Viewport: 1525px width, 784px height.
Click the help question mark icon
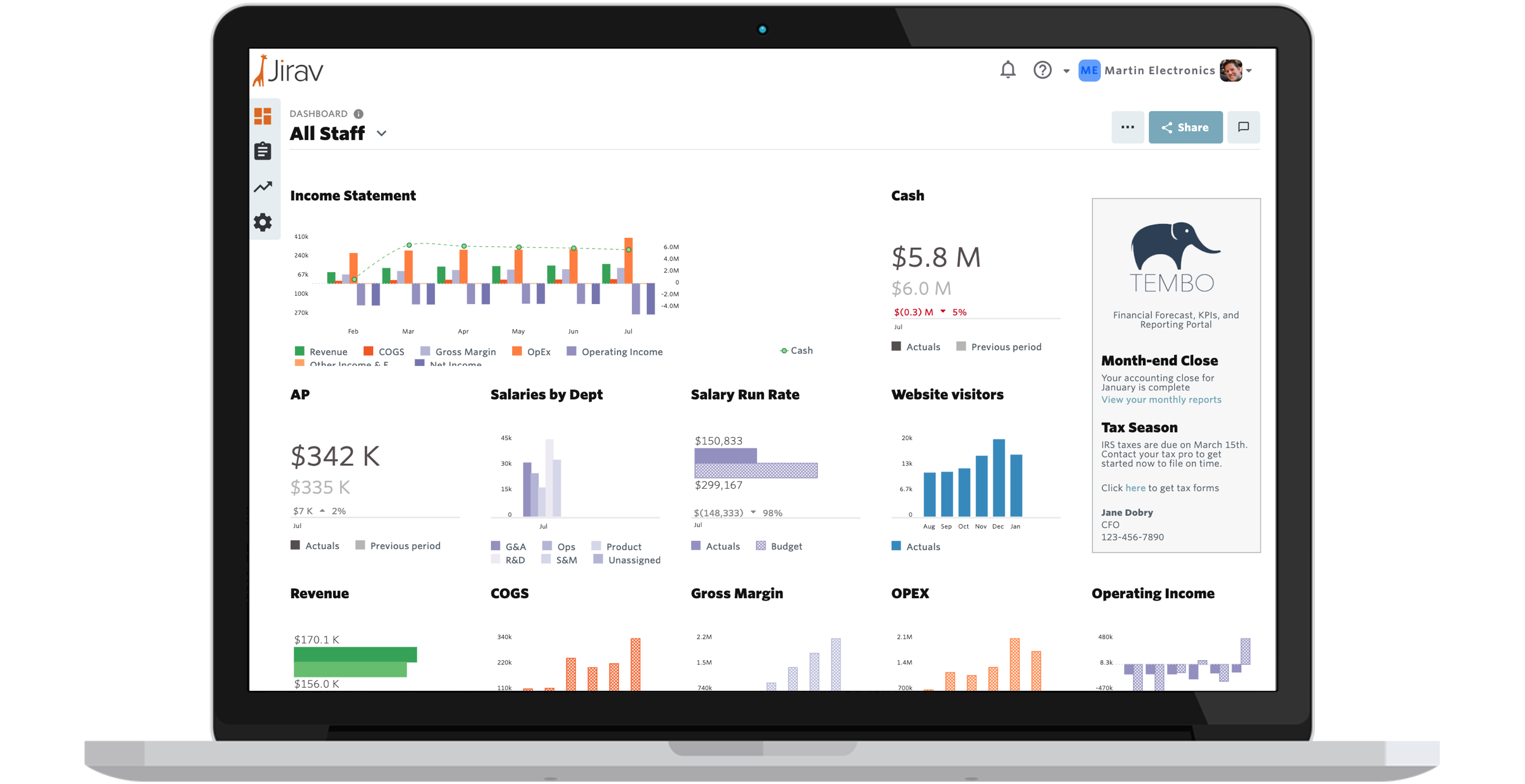[1043, 70]
